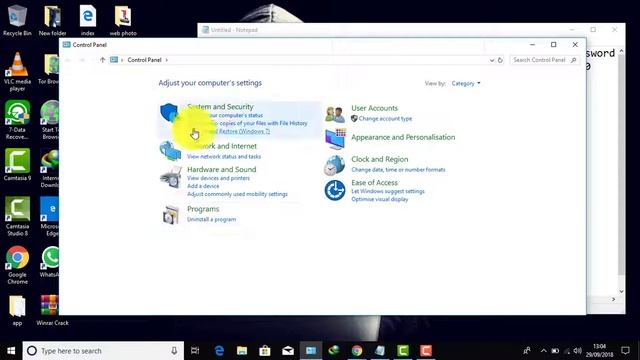
Task: Select the web photo folder on desktop
Action: click(x=123, y=20)
